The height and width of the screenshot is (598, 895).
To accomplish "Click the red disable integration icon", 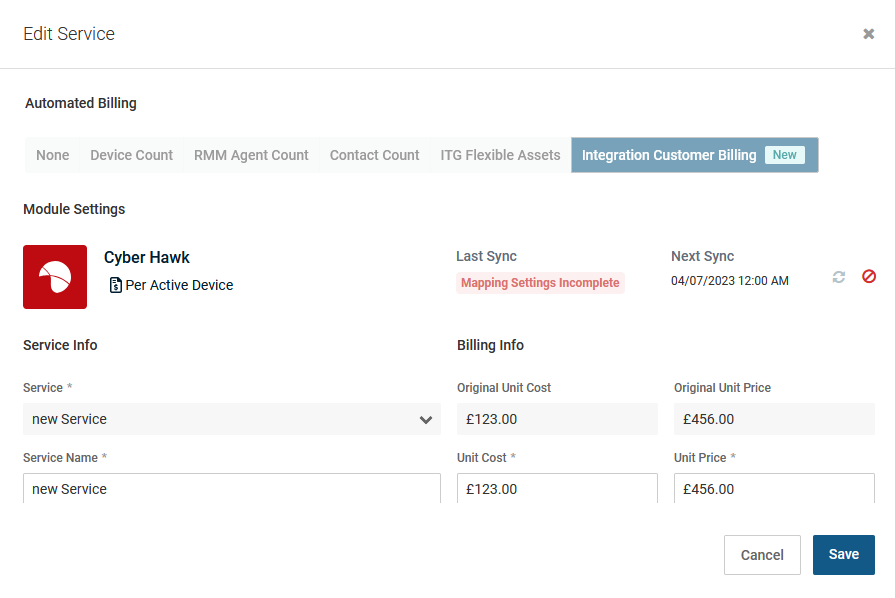I will click(869, 277).
